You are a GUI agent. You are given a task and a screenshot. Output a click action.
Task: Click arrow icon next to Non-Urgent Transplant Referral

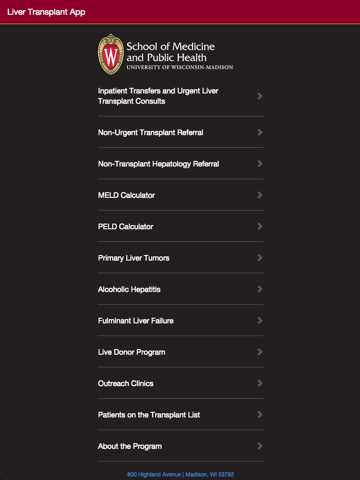point(260,132)
